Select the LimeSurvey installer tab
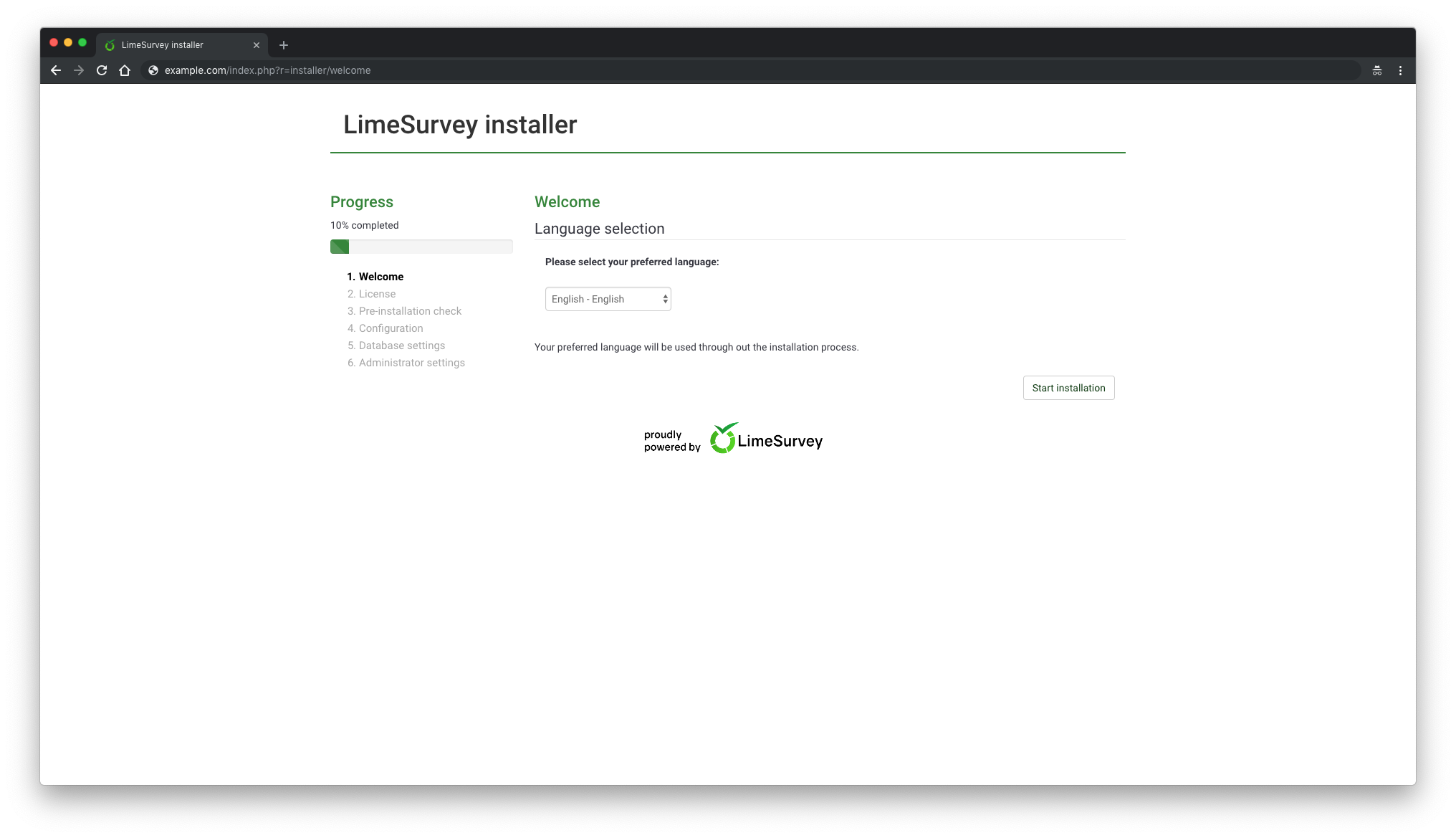The height and width of the screenshot is (838, 1456). (x=172, y=44)
